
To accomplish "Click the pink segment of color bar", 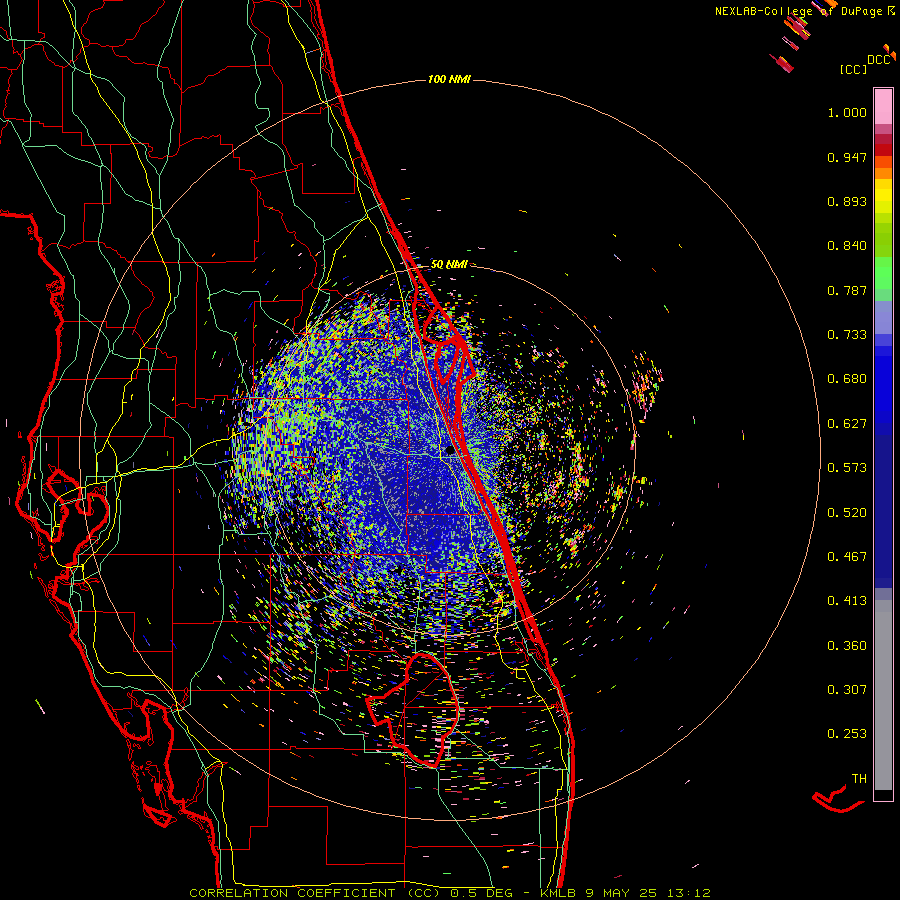I will 883,107.
